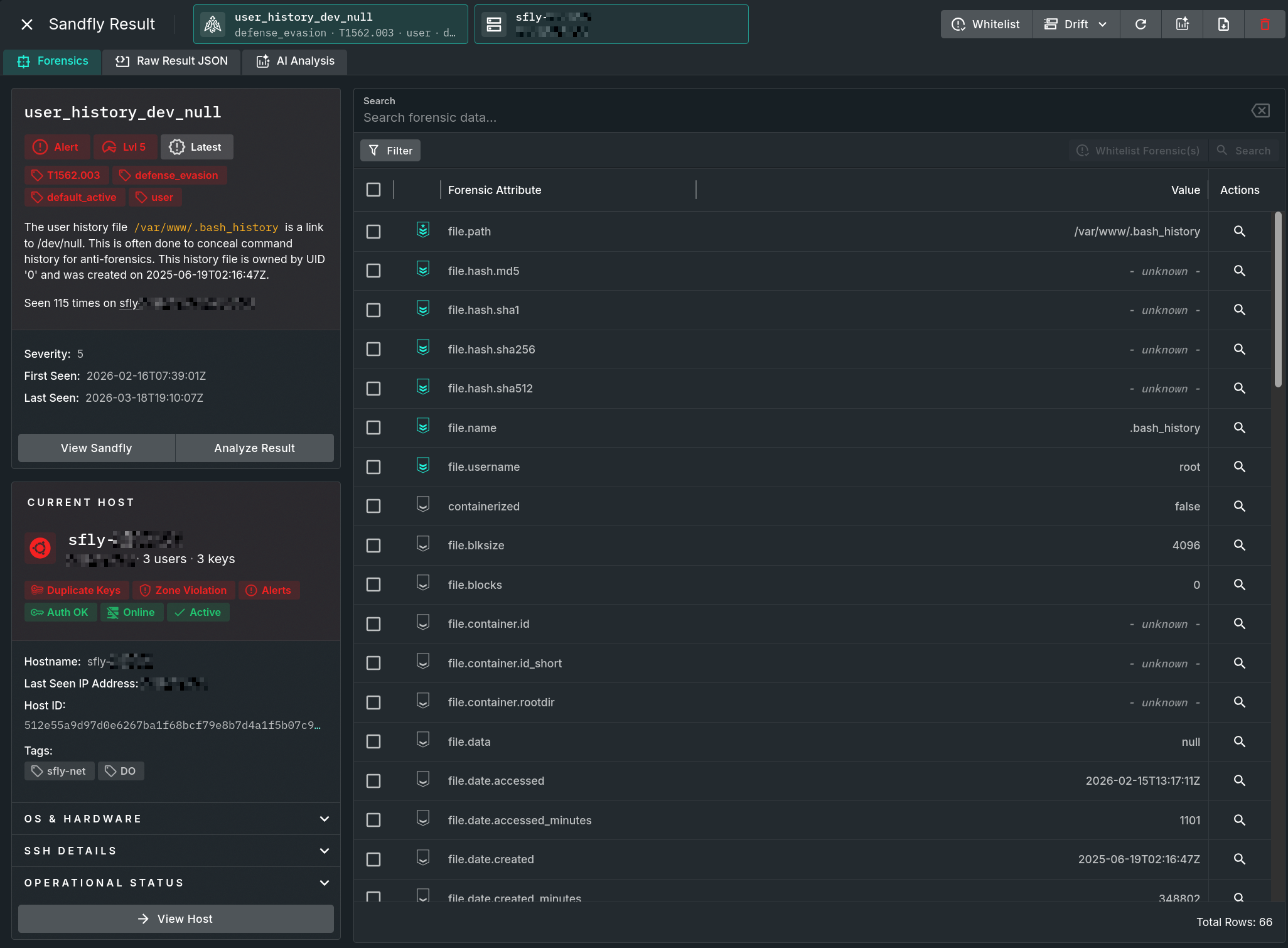
Task: Open the Drift dropdown menu
Action: (1076, 24)
